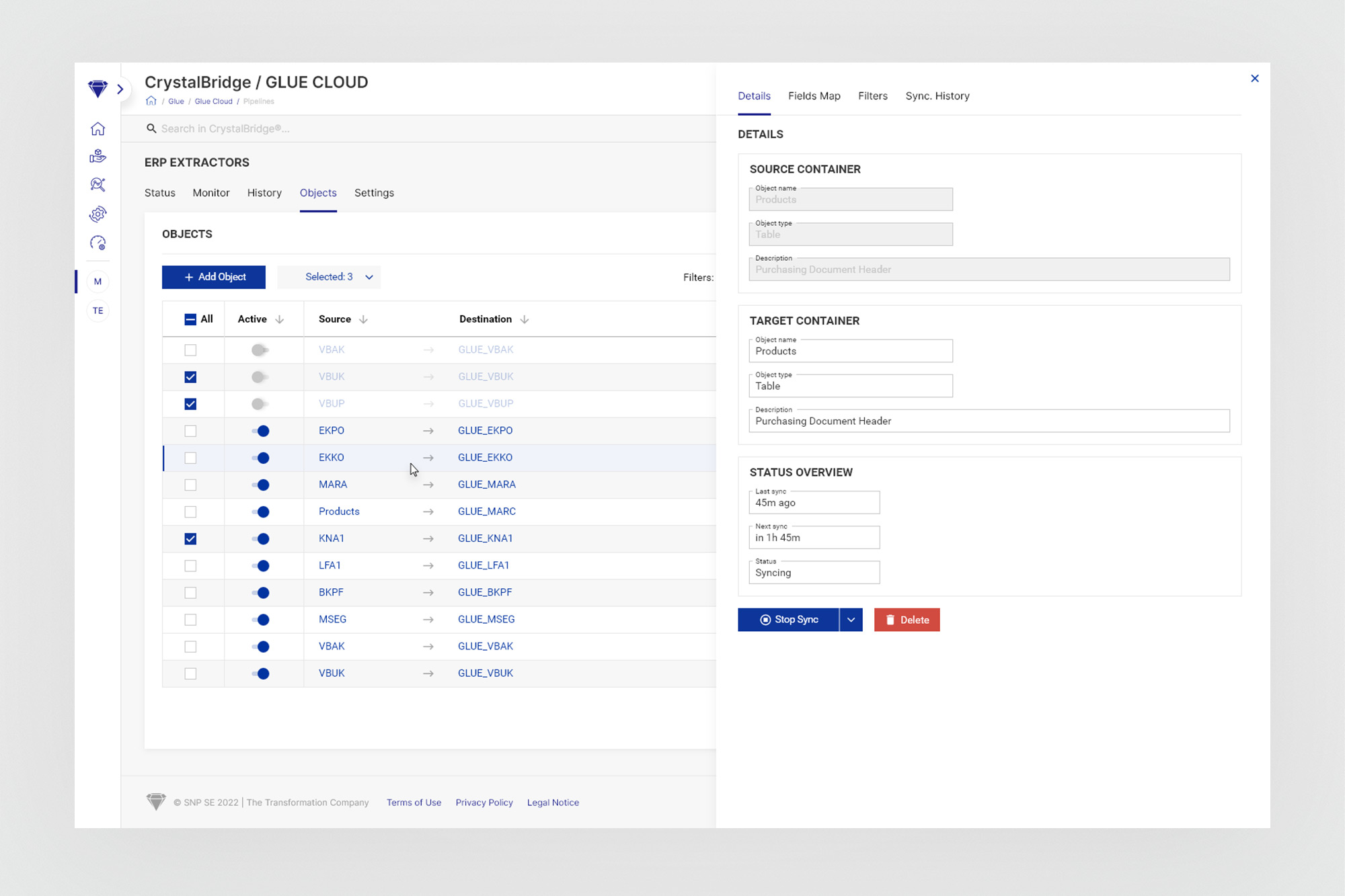Disable the MARA active toggle
The image size is (1345, 896).
coord(260,485)
